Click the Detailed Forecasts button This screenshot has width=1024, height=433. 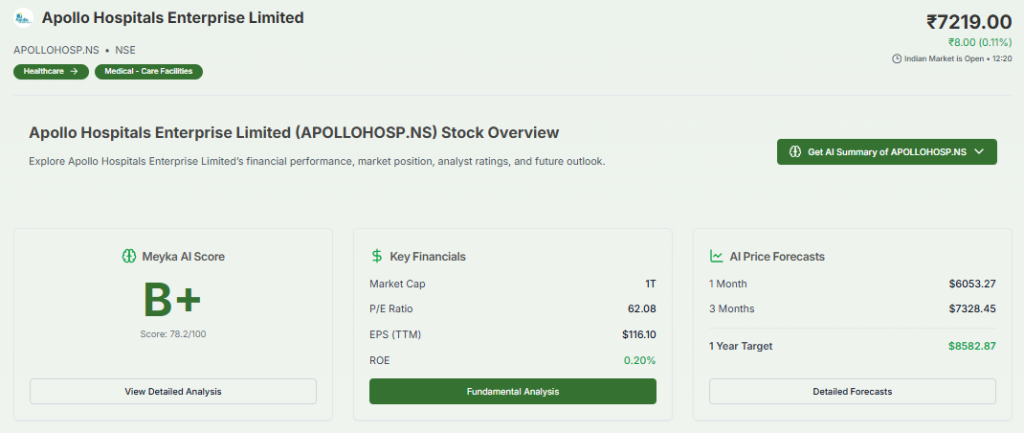[852, 392]
